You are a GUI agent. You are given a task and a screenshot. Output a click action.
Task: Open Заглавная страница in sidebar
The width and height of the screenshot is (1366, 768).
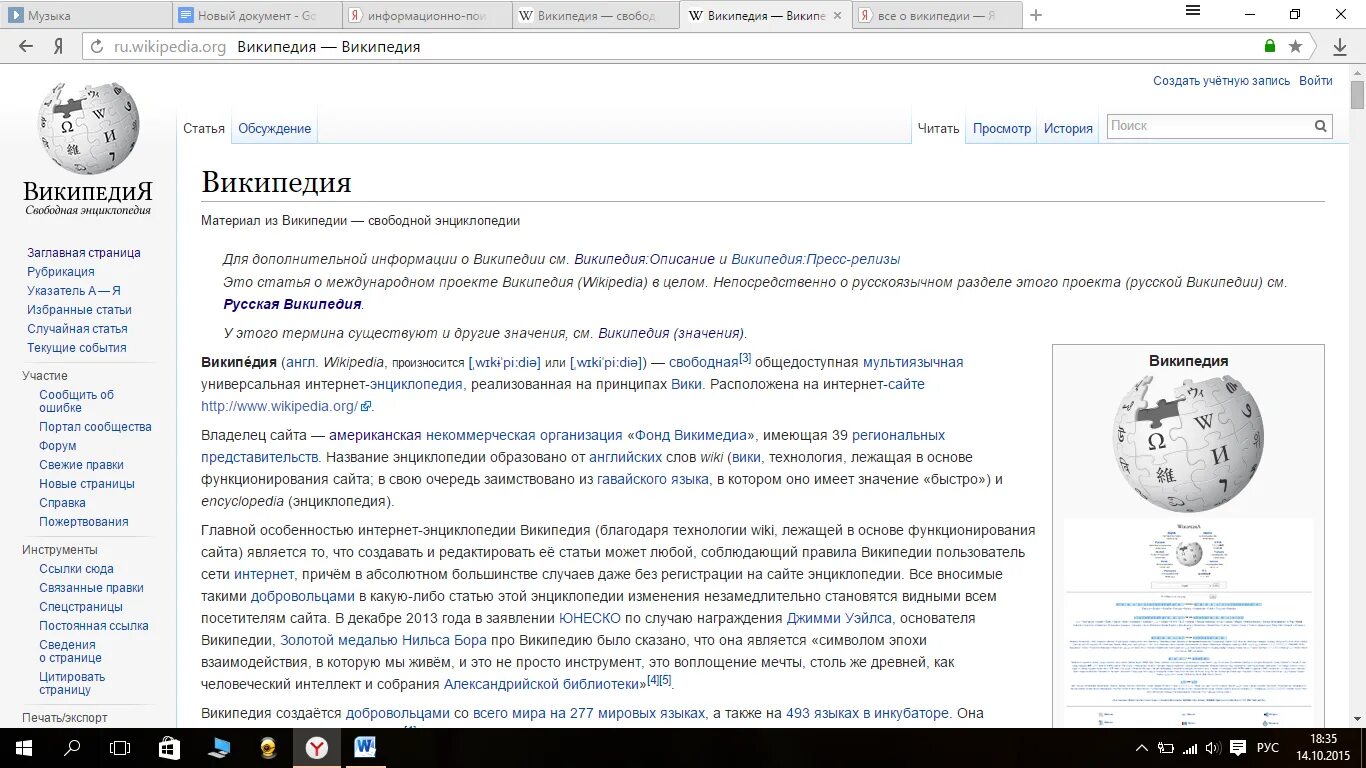click(84, 253)
